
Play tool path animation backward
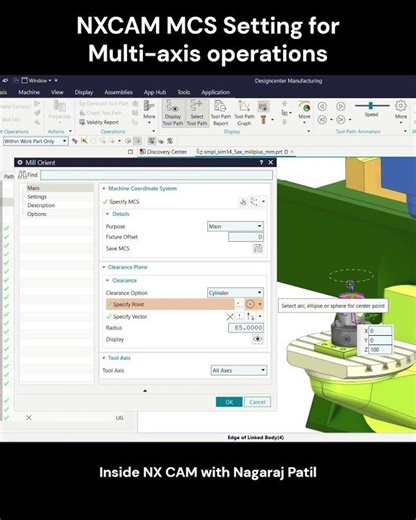point(322,106)
